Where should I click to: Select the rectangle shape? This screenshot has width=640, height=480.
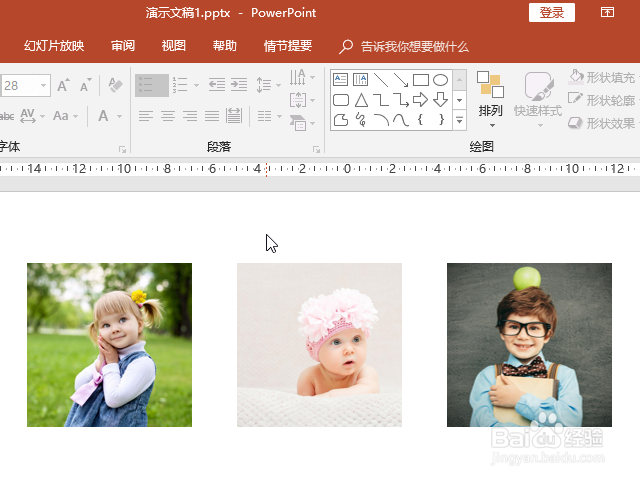coord(420,80)
